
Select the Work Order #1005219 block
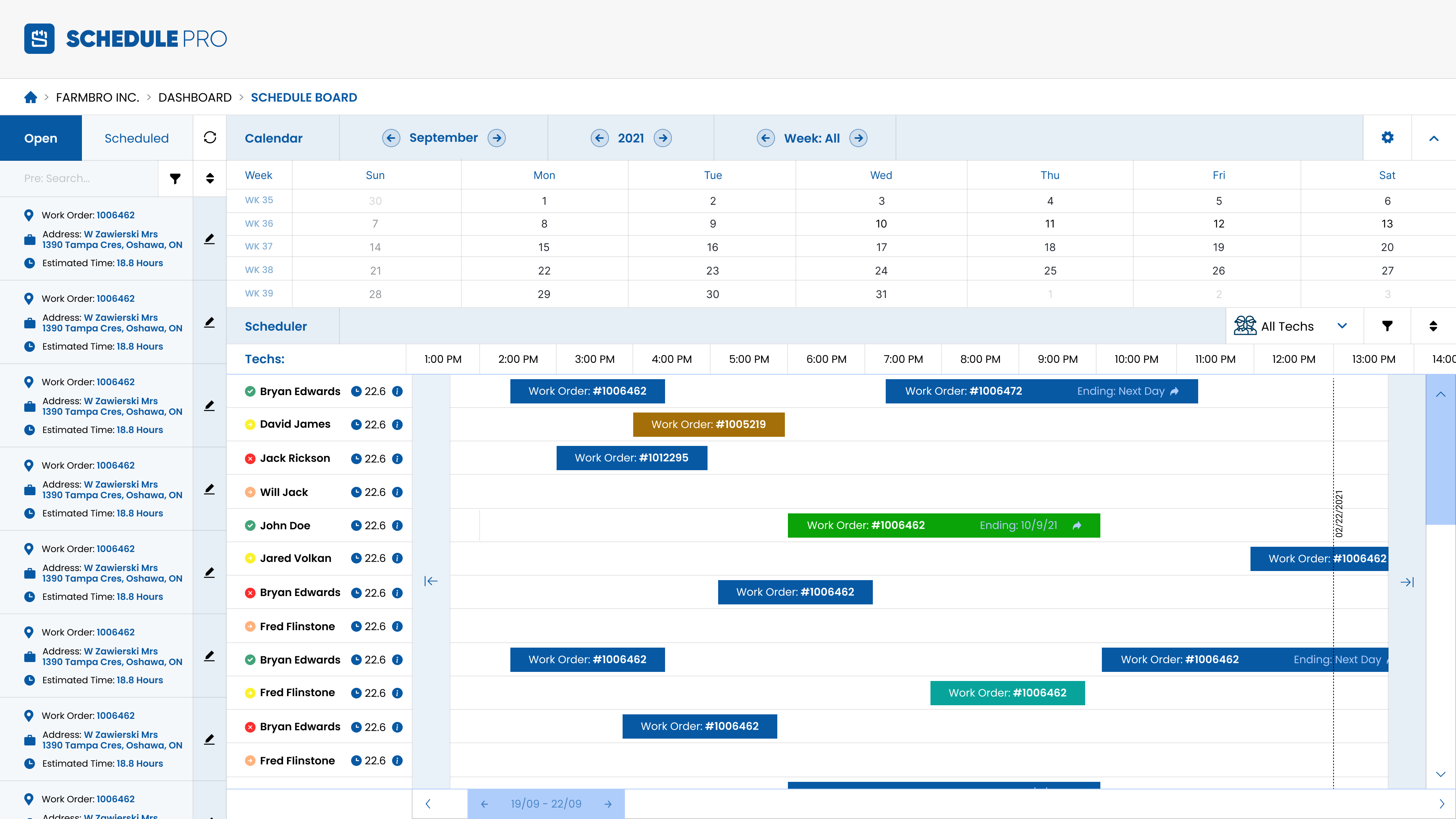708,425
